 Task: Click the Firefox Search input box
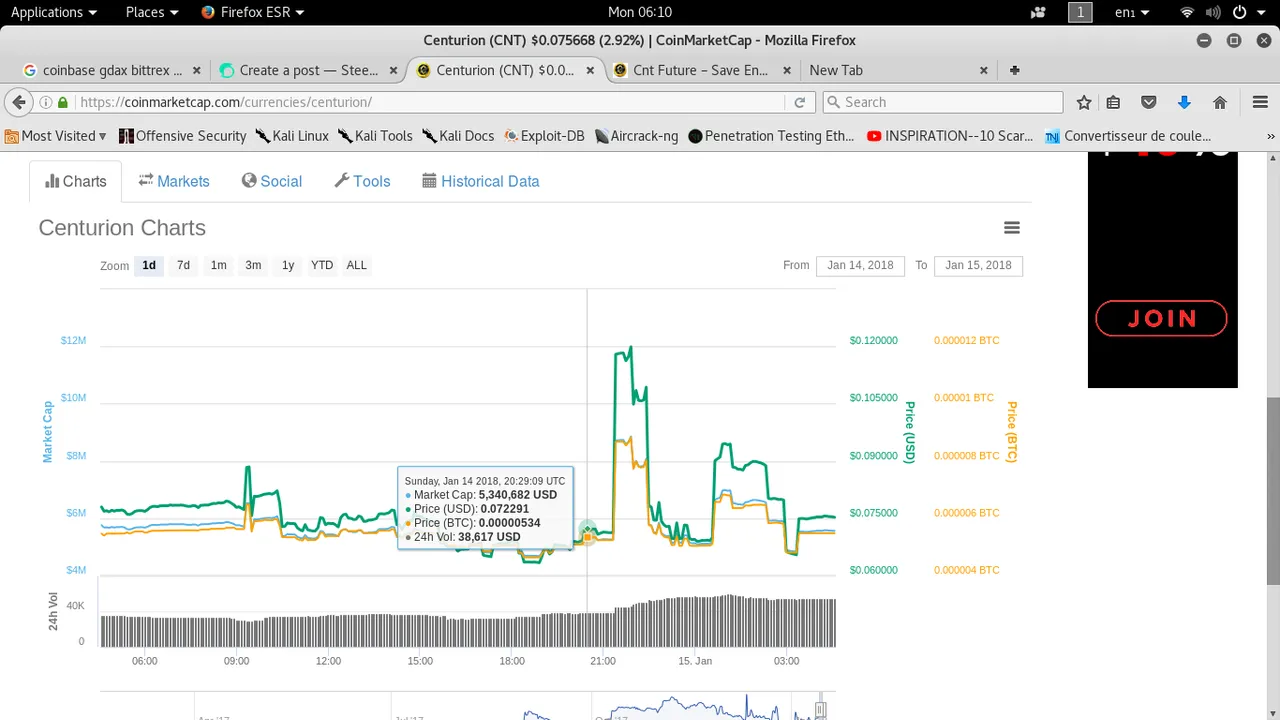[x=943, y=102]
